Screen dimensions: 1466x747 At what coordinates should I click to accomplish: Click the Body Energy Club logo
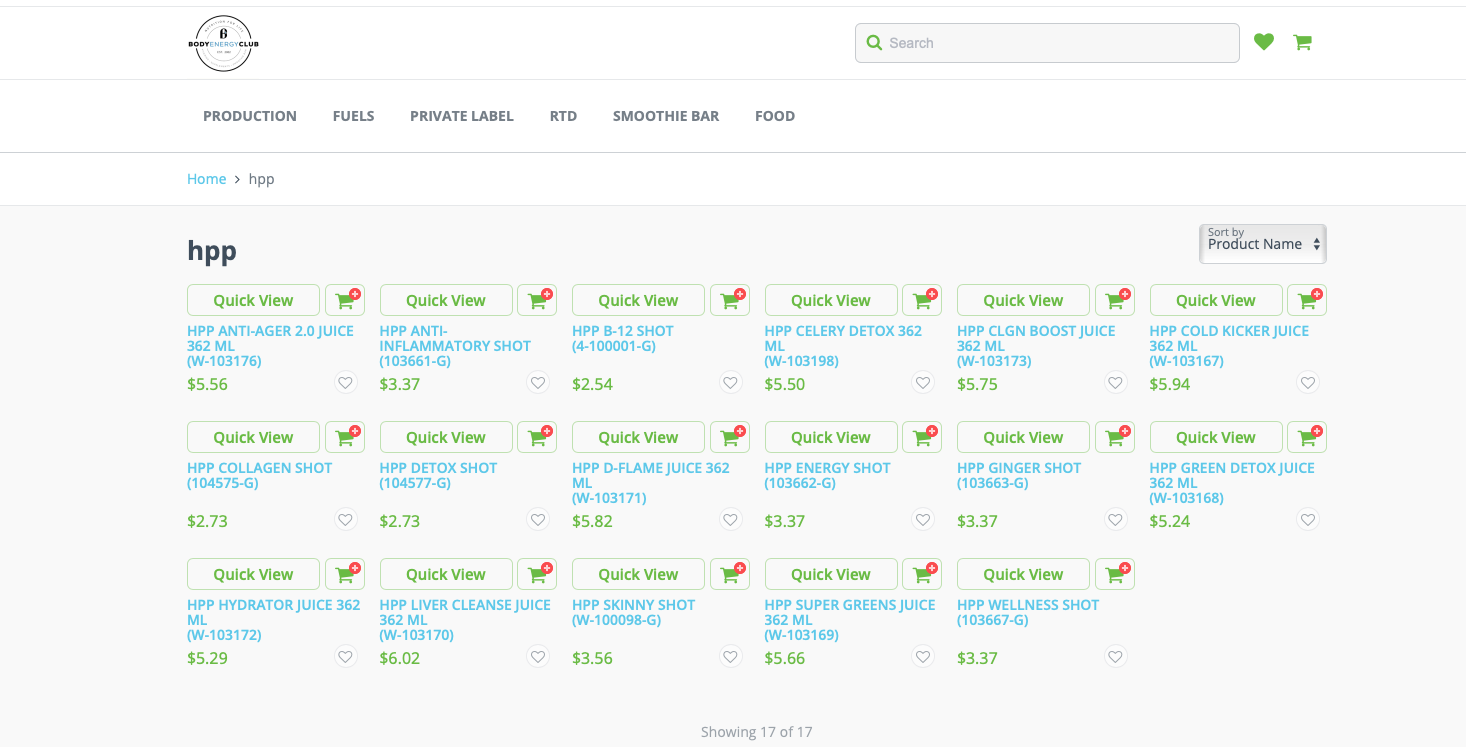coord(223,44)
